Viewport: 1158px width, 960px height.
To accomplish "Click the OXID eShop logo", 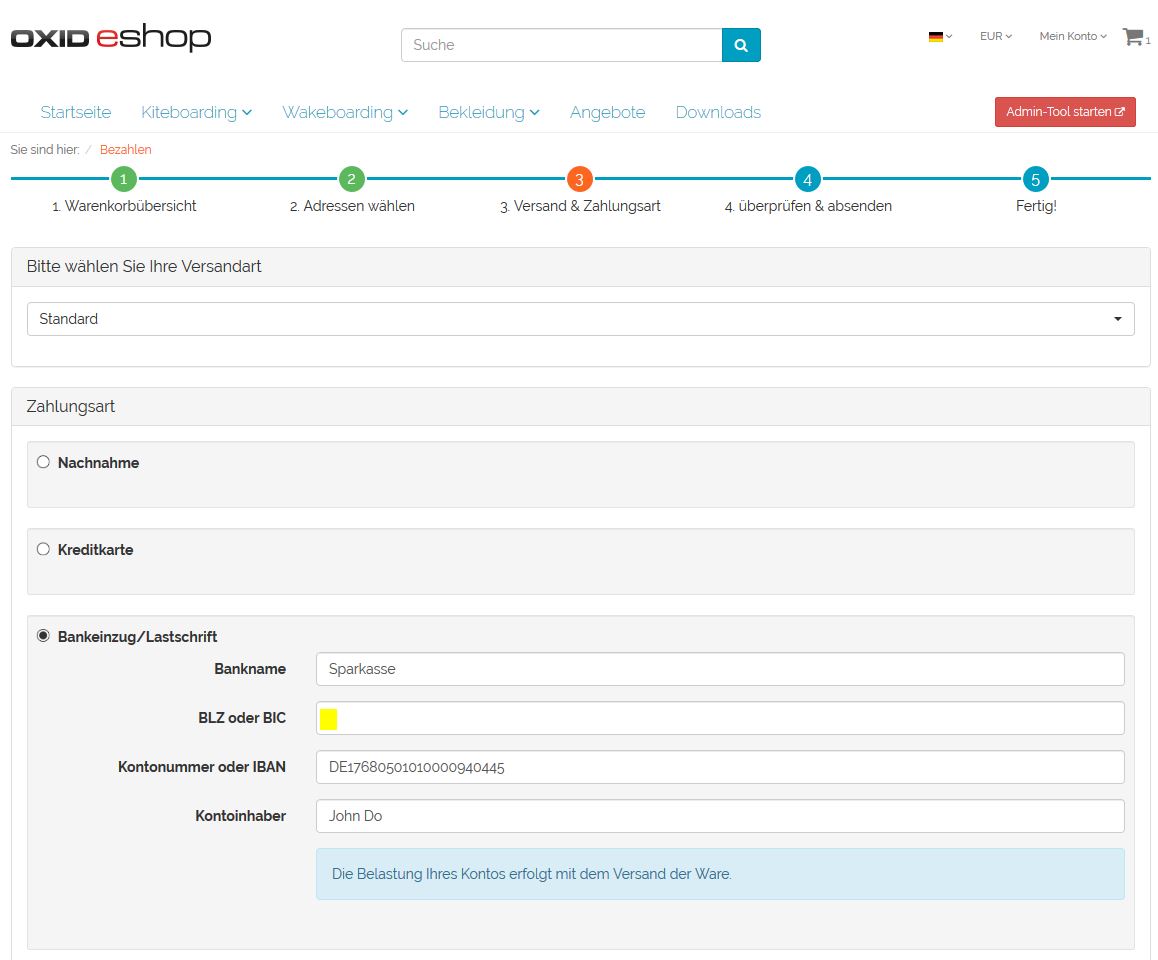I will click(111, 39).
